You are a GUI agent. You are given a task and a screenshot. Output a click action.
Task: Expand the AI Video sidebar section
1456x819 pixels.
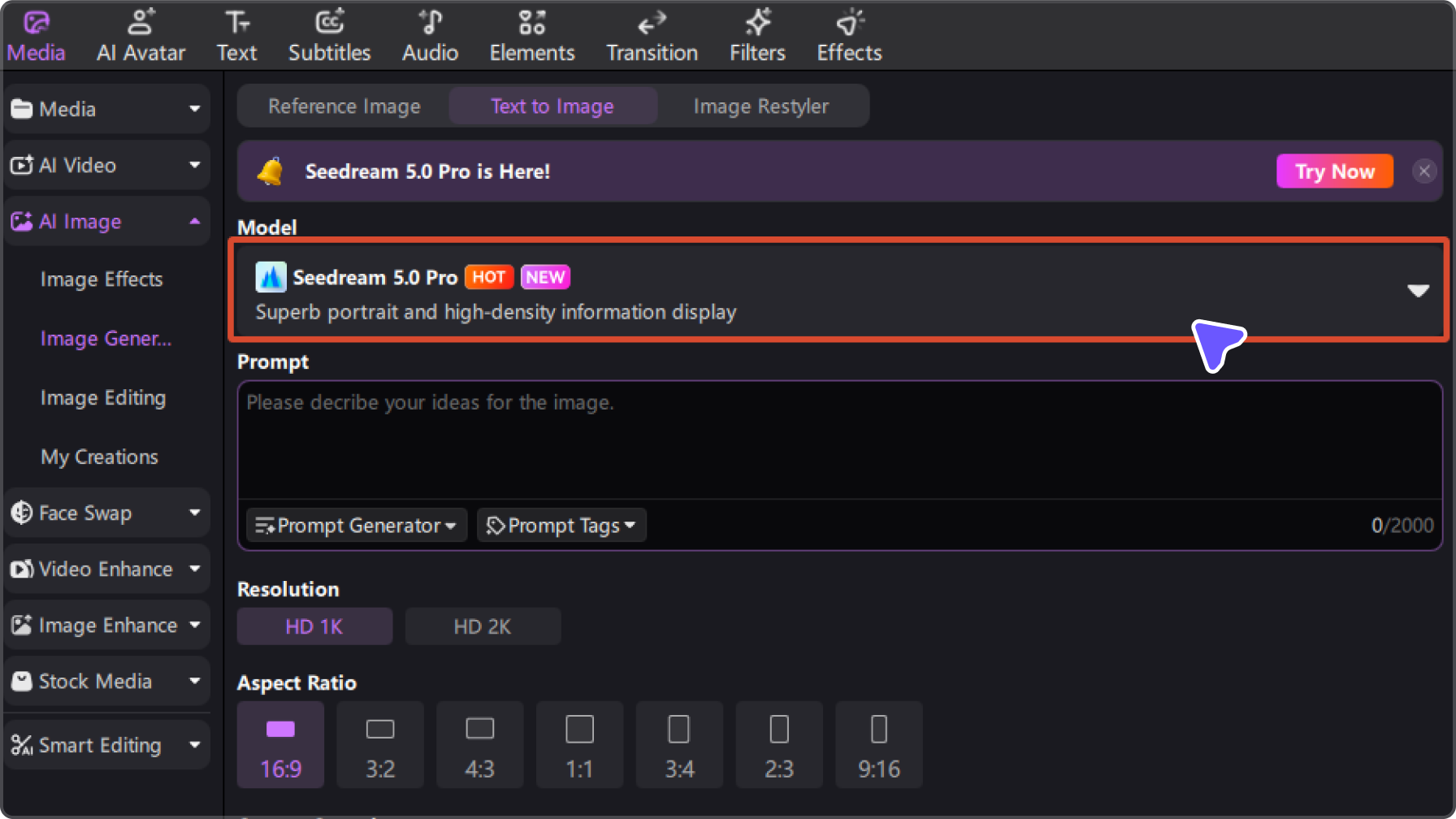click(x=194, y=165)
